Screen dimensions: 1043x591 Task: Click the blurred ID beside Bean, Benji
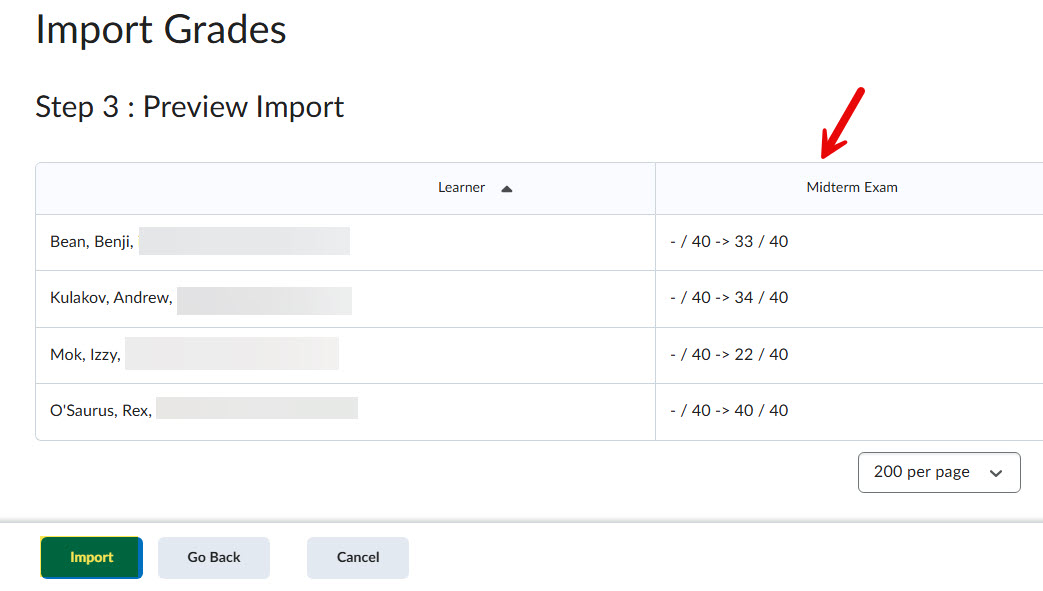point(244,241)
